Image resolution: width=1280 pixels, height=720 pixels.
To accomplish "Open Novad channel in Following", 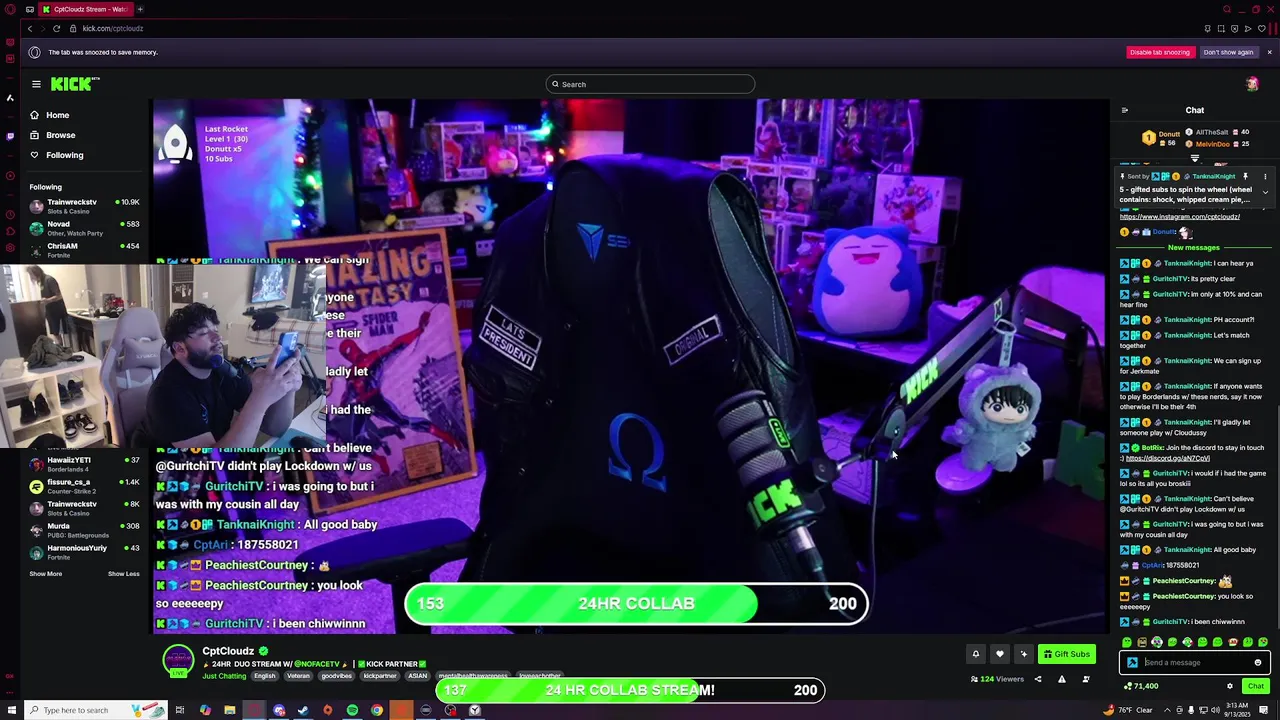I will coord(84,229).
